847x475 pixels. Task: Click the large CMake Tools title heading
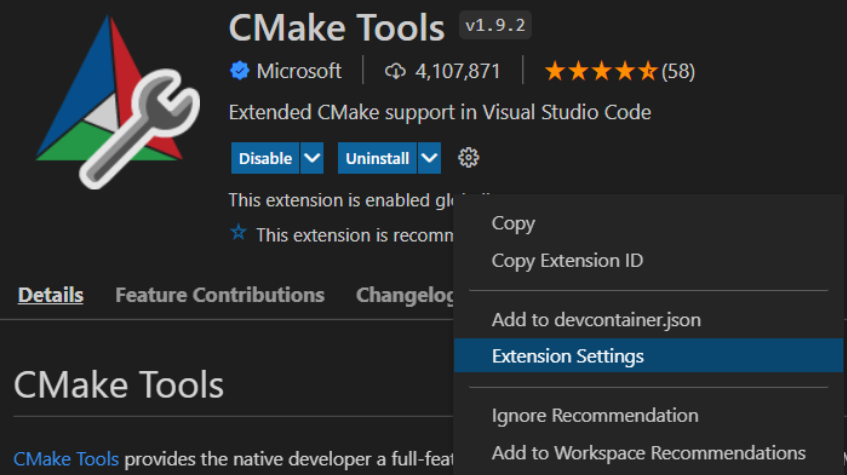click(337, 28)
